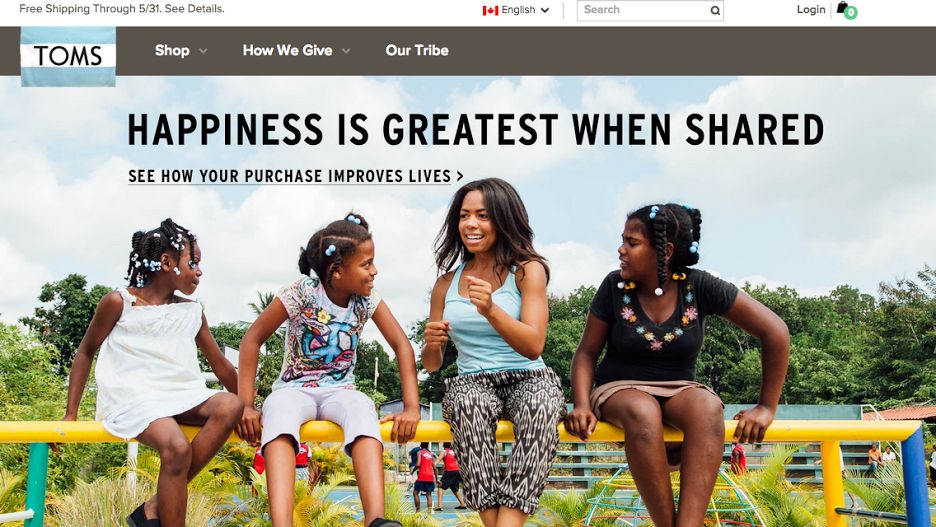Image resolution: width=936 pixels, height=527 pixels.
Task: Open the Shop menu
Action: (172, 51)
